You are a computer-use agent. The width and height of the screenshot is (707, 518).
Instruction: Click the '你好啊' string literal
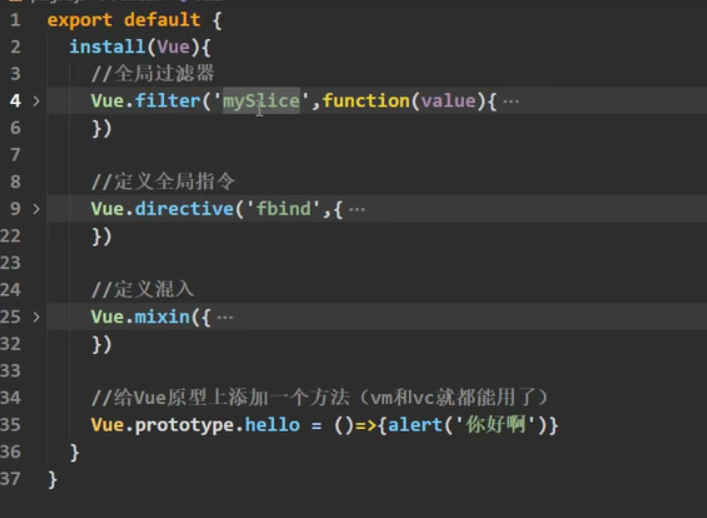pos(496,425)
